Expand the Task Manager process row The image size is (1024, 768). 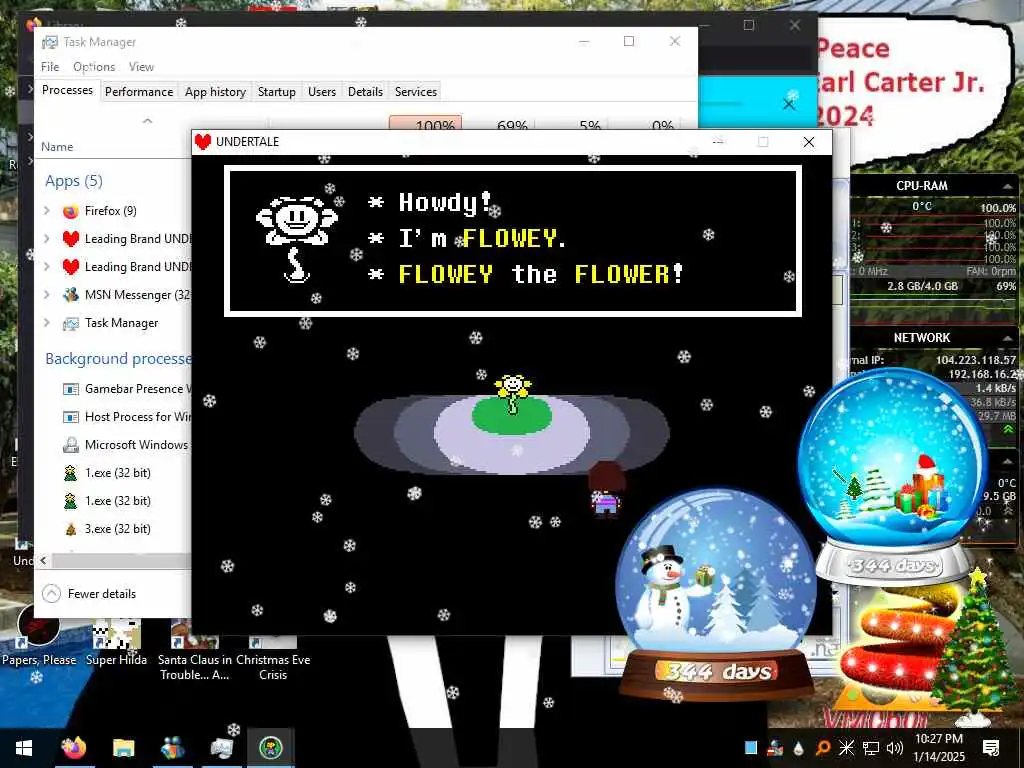[x=46, y=323]
